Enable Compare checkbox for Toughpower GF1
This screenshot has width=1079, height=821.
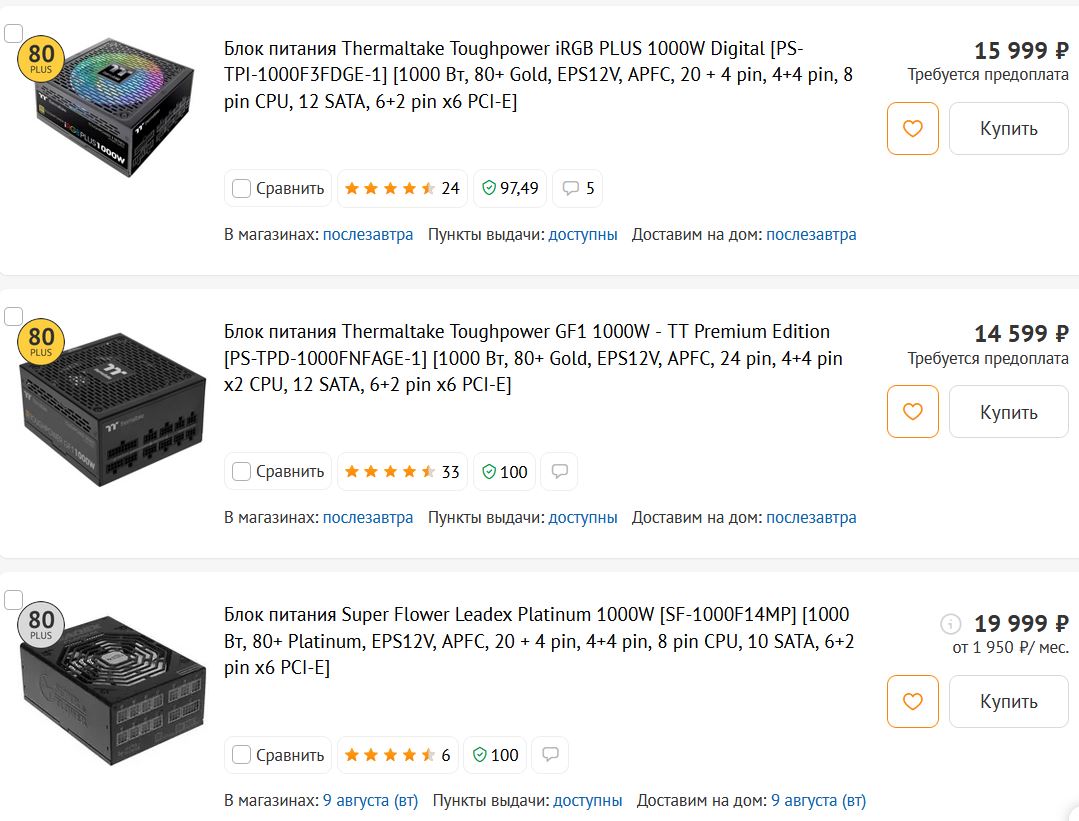click(241, 471)
